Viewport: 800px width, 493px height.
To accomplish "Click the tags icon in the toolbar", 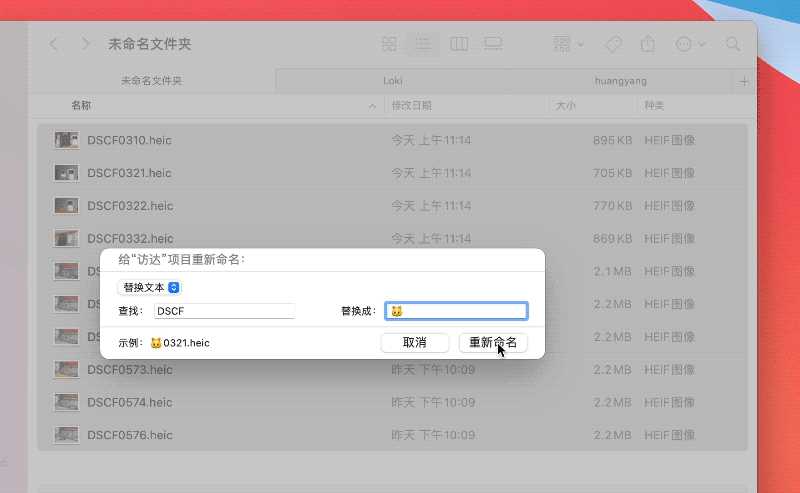I will tap(613, 44).
